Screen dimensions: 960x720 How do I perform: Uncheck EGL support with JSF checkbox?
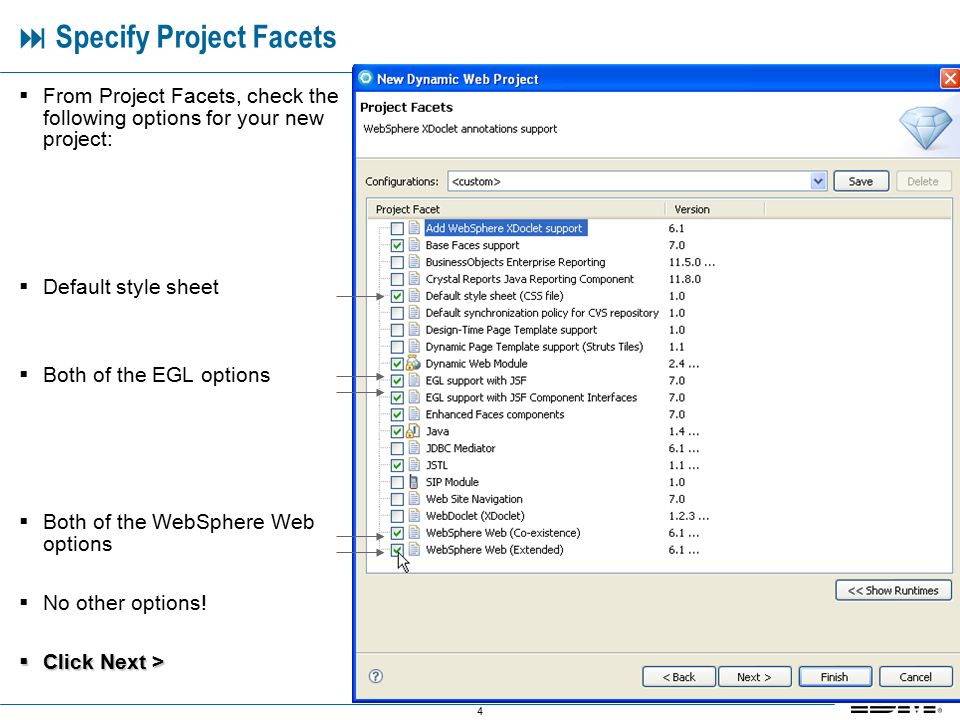click(x=397, y=381)
